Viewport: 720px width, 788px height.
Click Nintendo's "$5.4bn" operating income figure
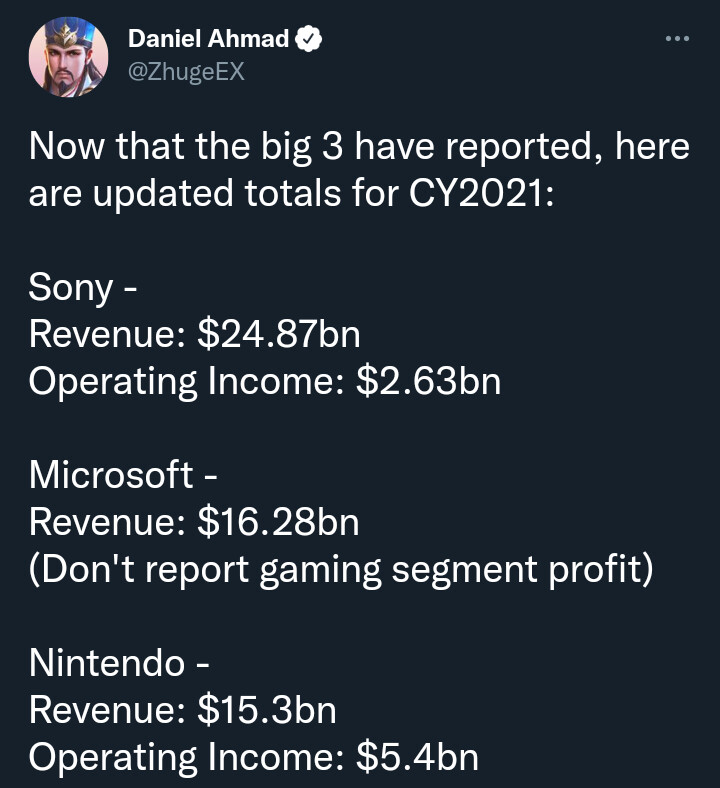[x=417, y=756]
